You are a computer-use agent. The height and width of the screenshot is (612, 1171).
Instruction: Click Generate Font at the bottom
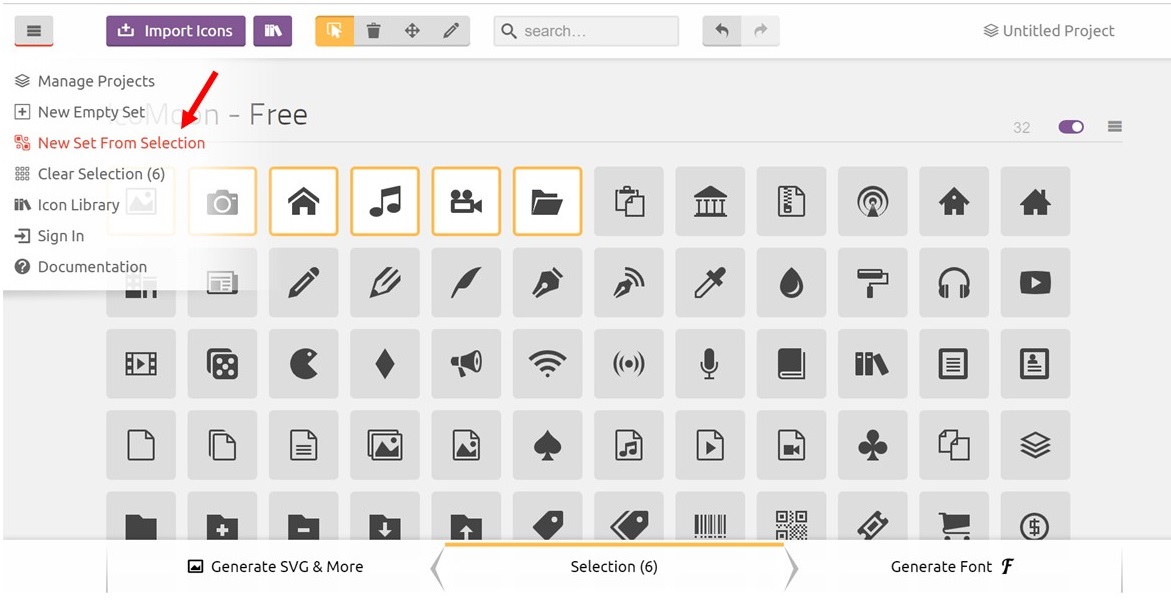click(952, 567)
